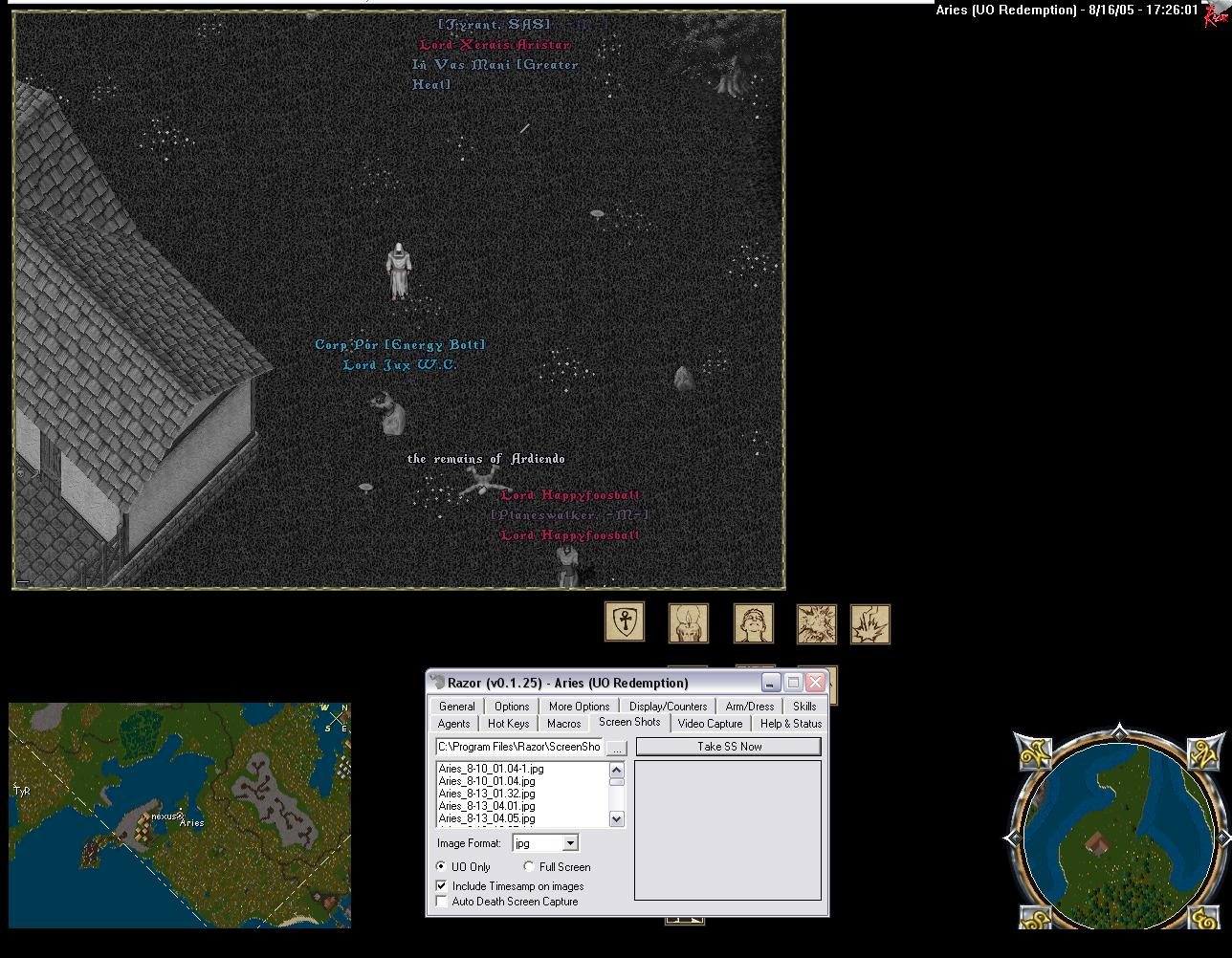This screenshot has height=958, width=1232.
Task: Click the W corner of the radar compass
Action: [x=1035, y=753]
